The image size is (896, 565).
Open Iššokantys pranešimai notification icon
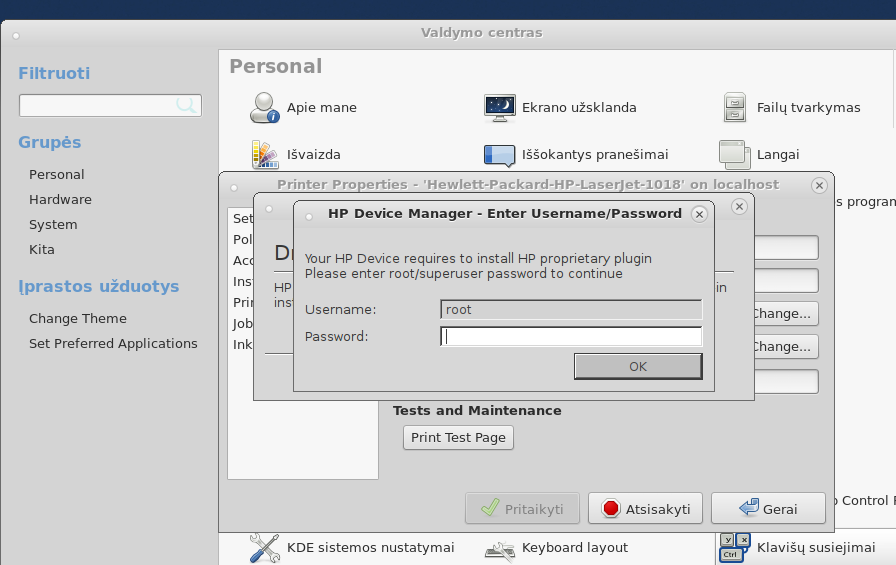point(499,155)
